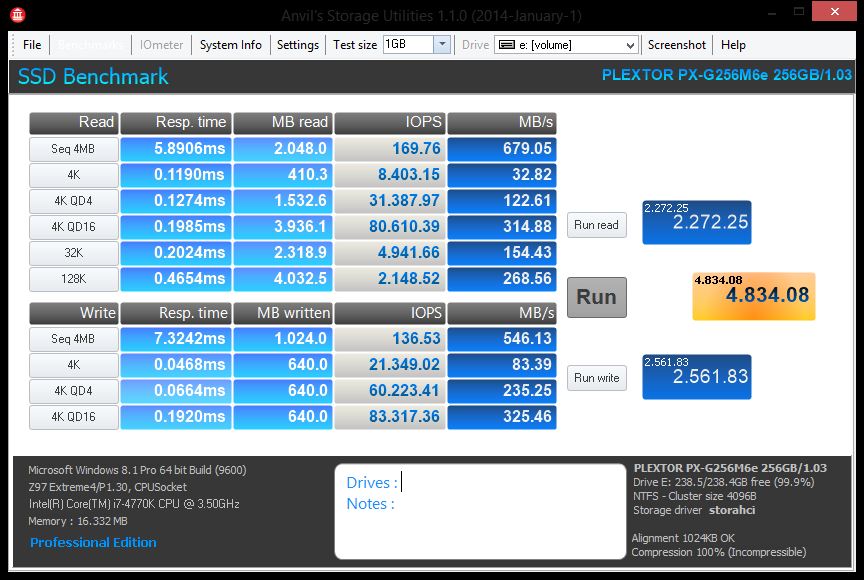This screenshot has width=864, height=580.
Task: Click the 7.3242ms response time cell
Action: click(176, 339)
